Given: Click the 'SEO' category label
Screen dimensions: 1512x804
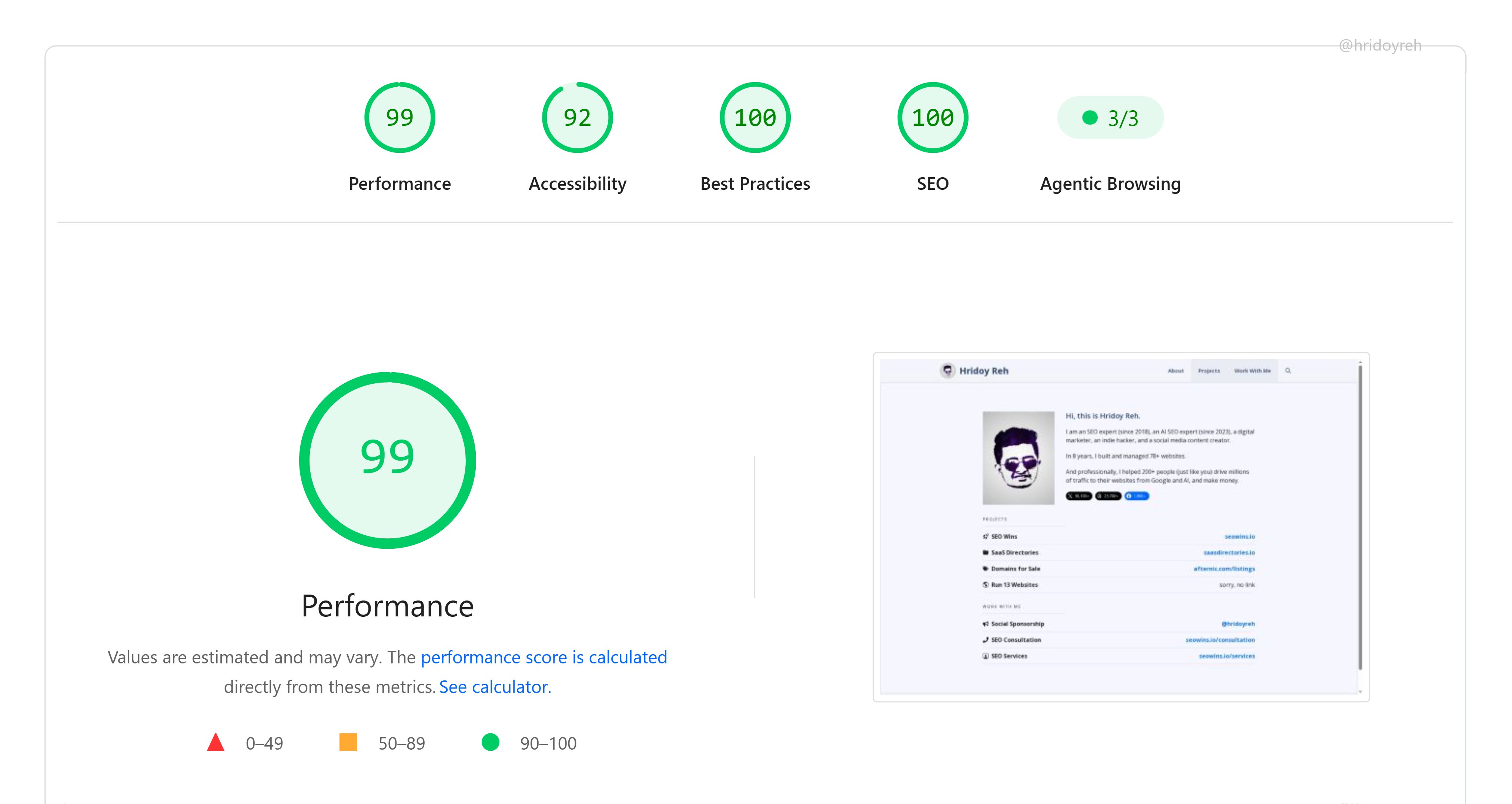Looking at the screenshot, I should (933, 184).
